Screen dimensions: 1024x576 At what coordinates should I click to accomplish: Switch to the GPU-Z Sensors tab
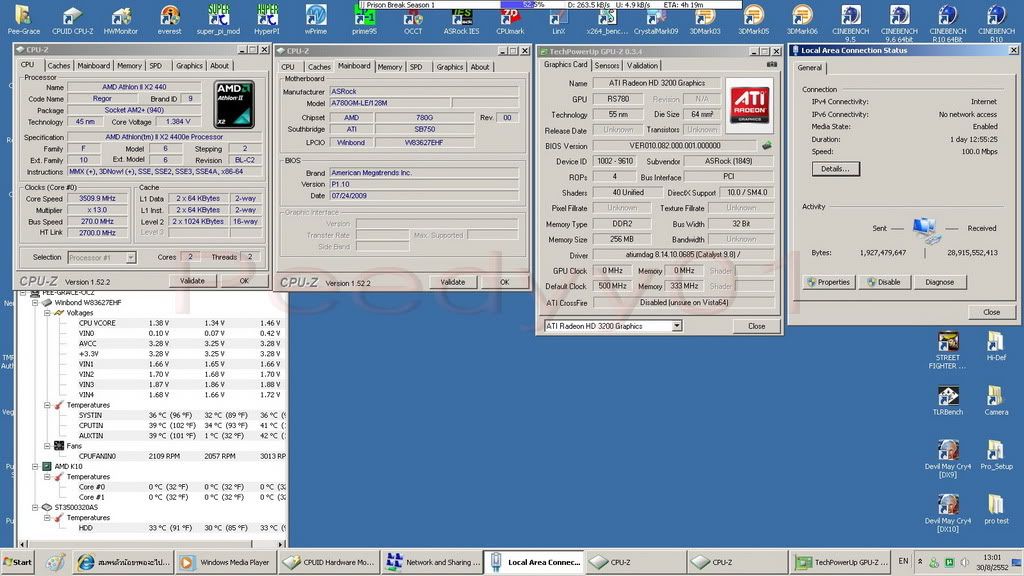coord(607,65)
